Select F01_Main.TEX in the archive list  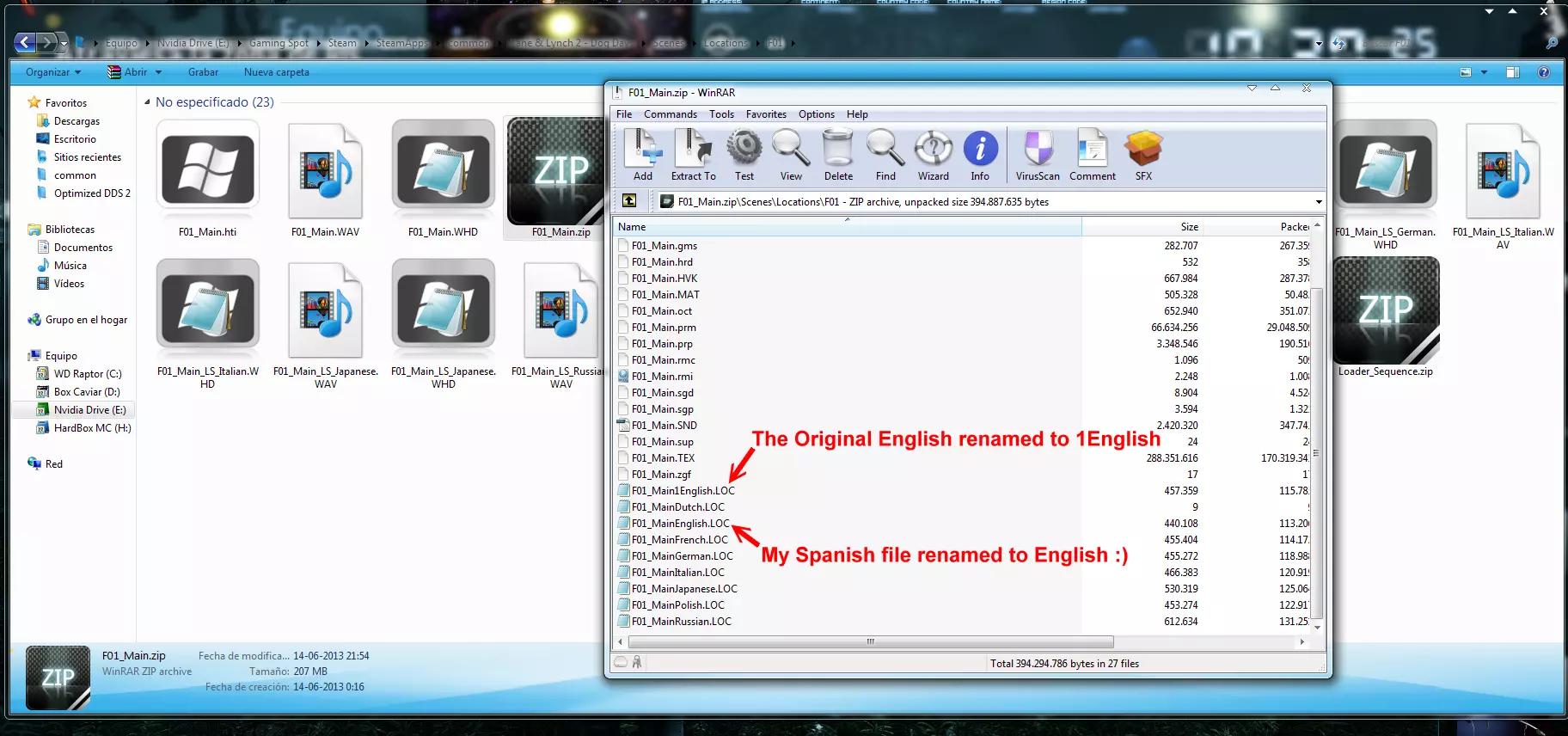tap(663, 458)
